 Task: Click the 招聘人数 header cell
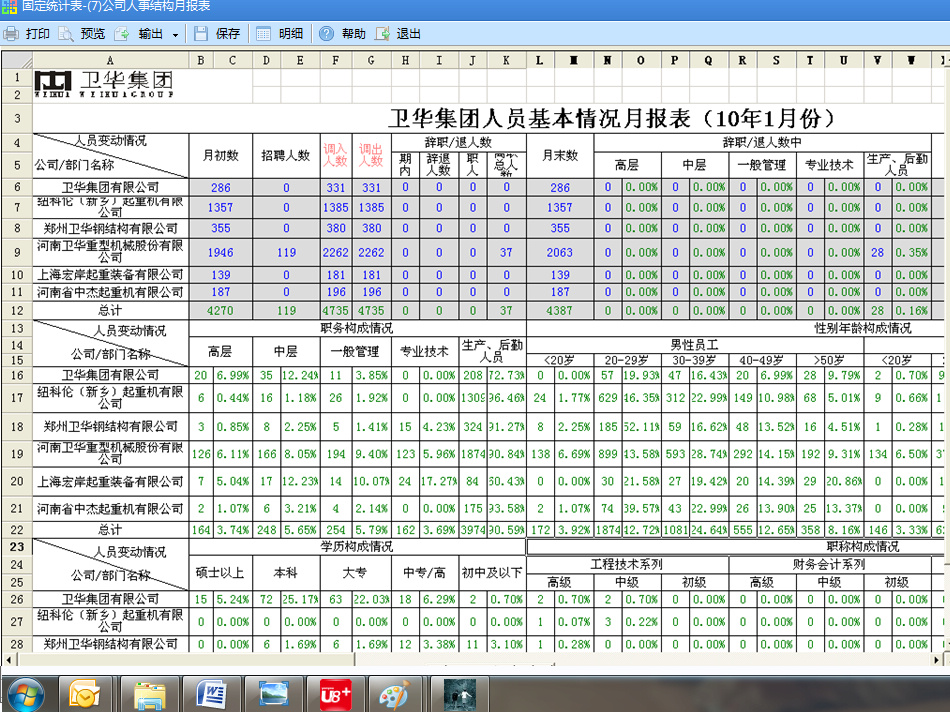[x=285, y=156]
